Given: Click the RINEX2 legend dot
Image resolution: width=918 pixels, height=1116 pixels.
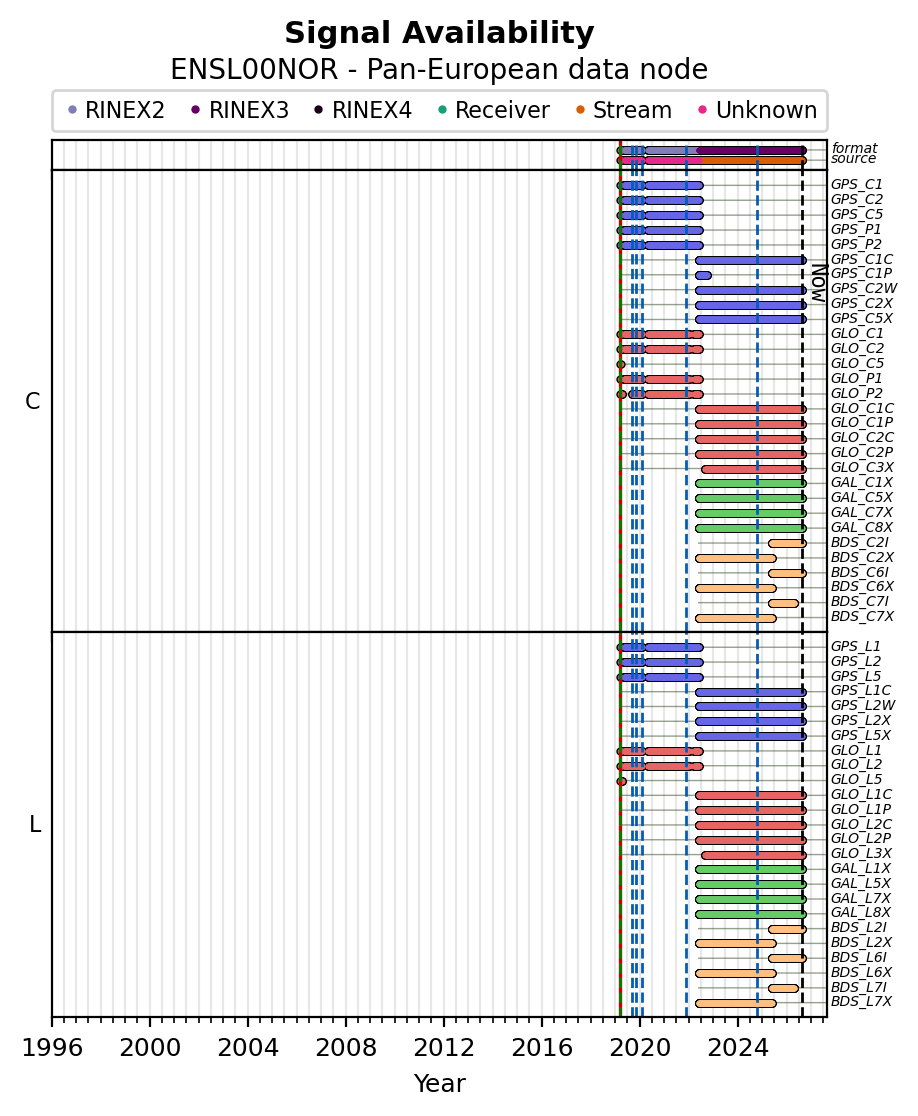Looking at the screenshot, I should [72, 110].
